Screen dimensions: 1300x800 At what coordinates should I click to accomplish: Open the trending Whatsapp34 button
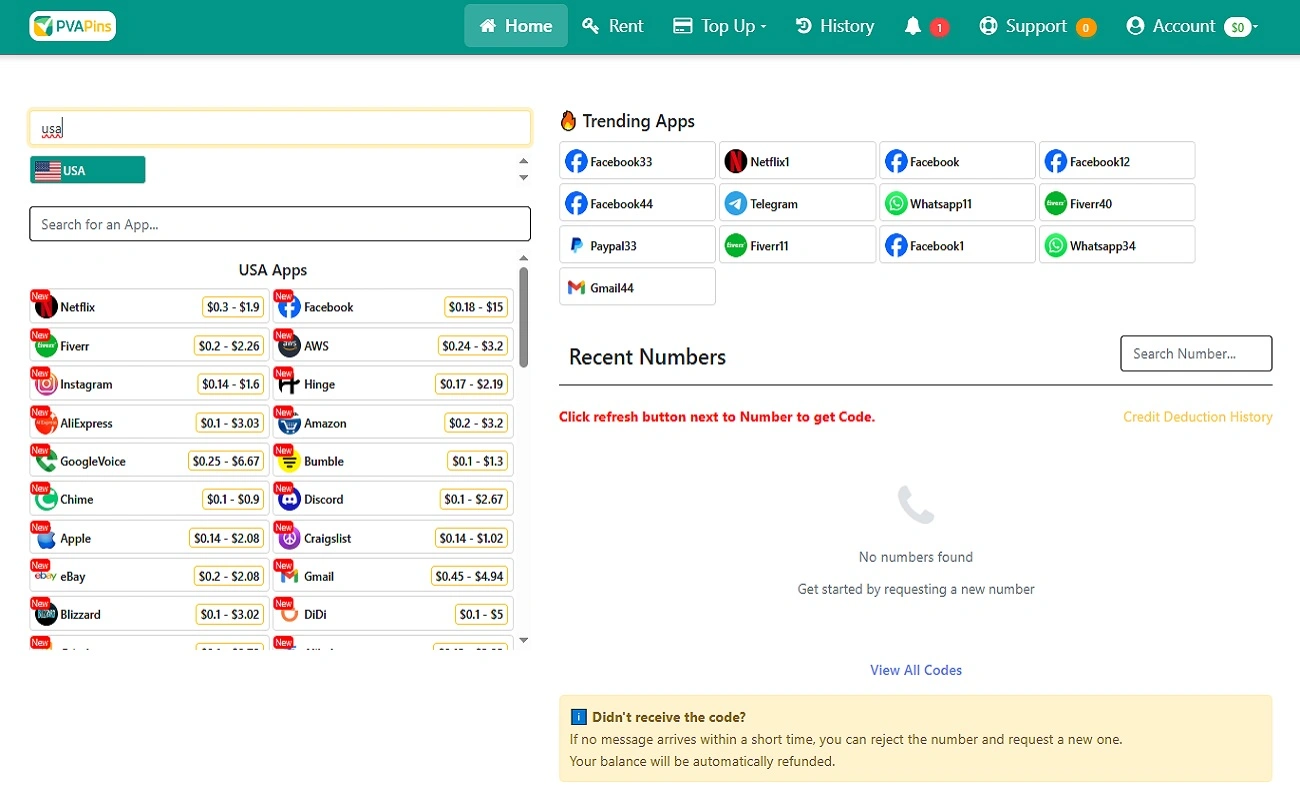coord(1117,246)
